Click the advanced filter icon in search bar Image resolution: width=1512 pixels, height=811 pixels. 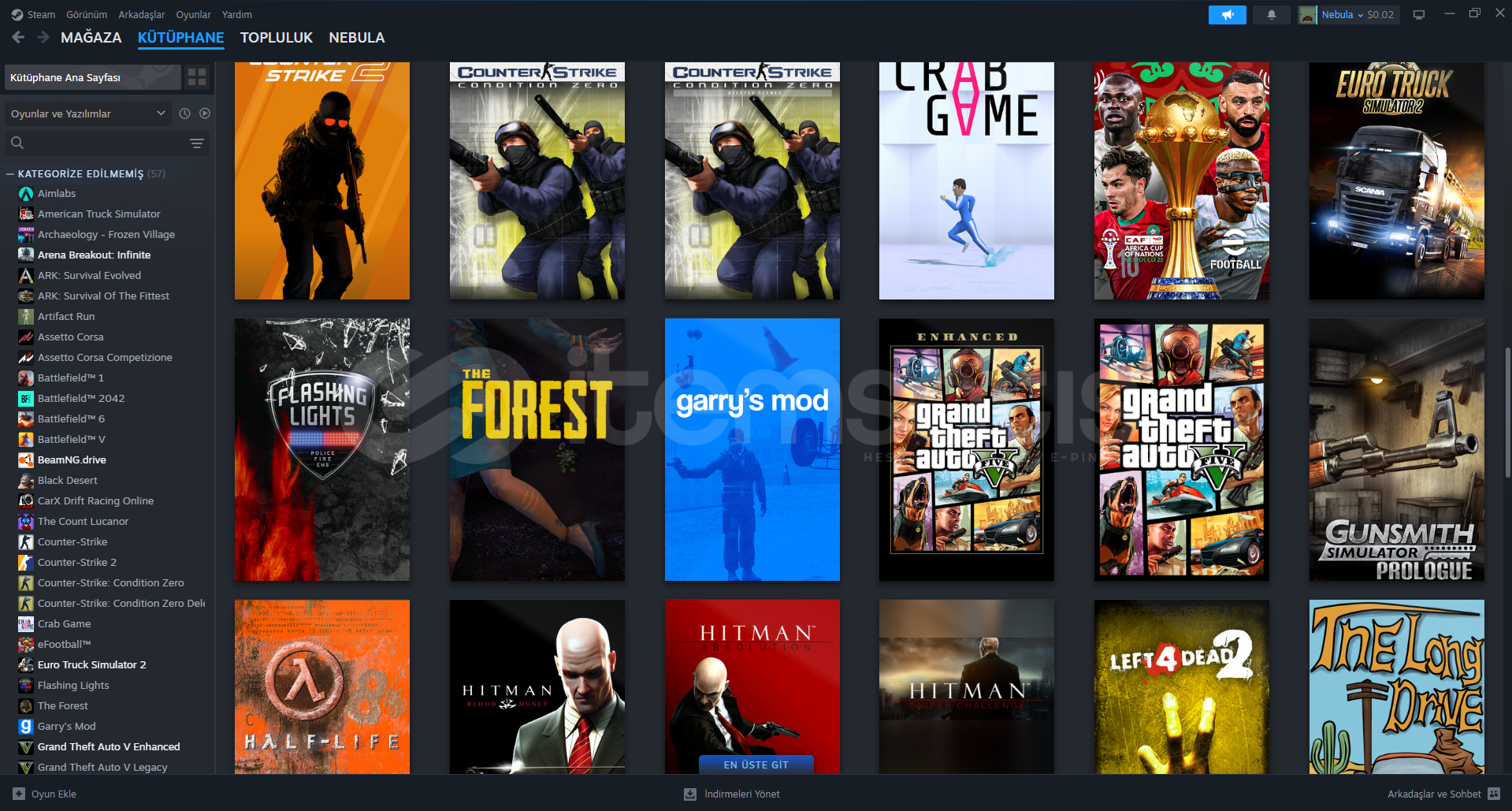pyautogui.click(x=197, y=143)
